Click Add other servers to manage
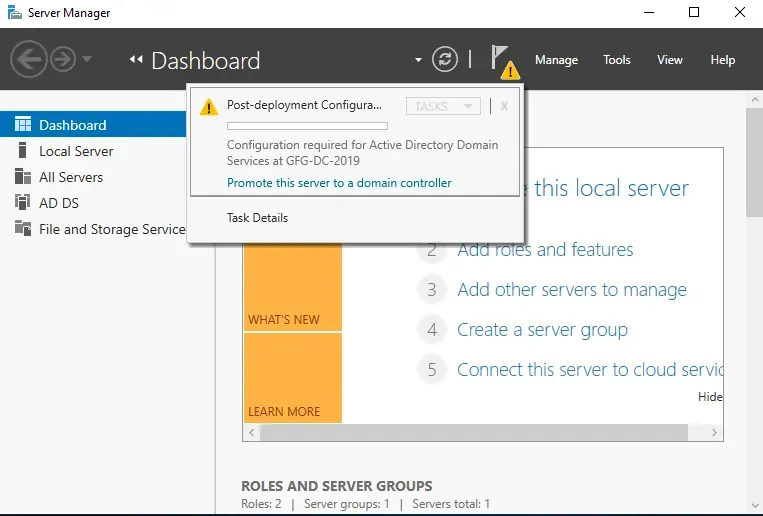This screenshot has width=763, height=516. point(572,290)
